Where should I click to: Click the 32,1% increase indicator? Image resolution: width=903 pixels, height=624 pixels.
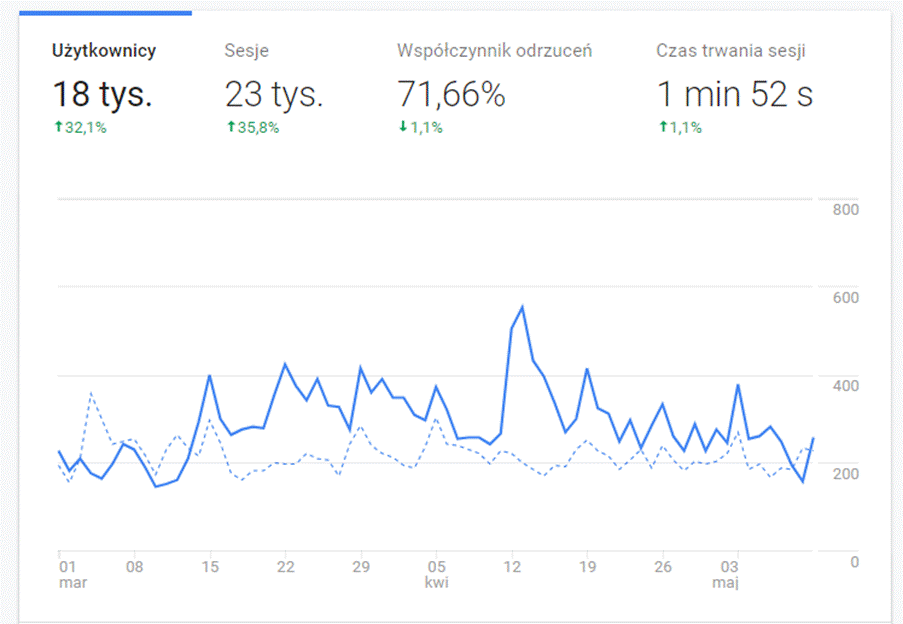81,127
